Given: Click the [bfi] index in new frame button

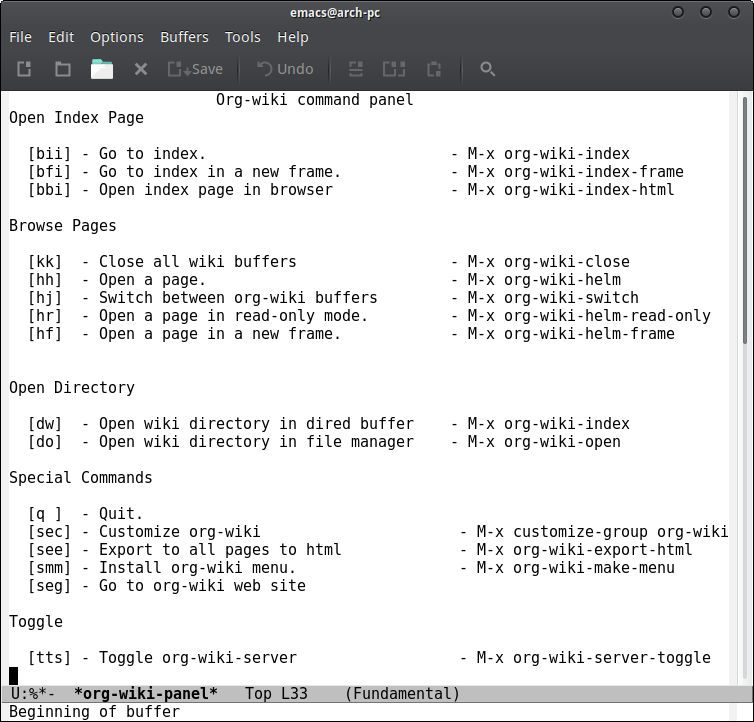Looking at the screenshot, I should click(50, 172).
